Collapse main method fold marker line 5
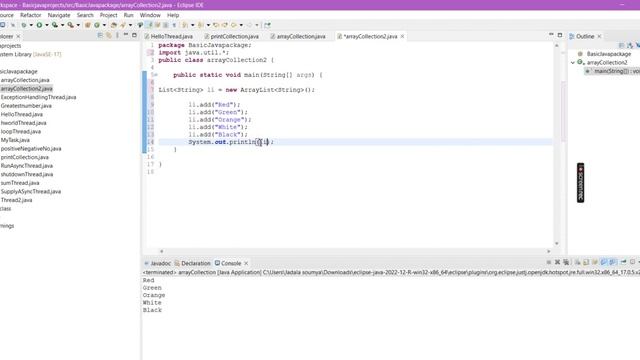Screen dimensions: 640x360 click(x=156, y=75)
